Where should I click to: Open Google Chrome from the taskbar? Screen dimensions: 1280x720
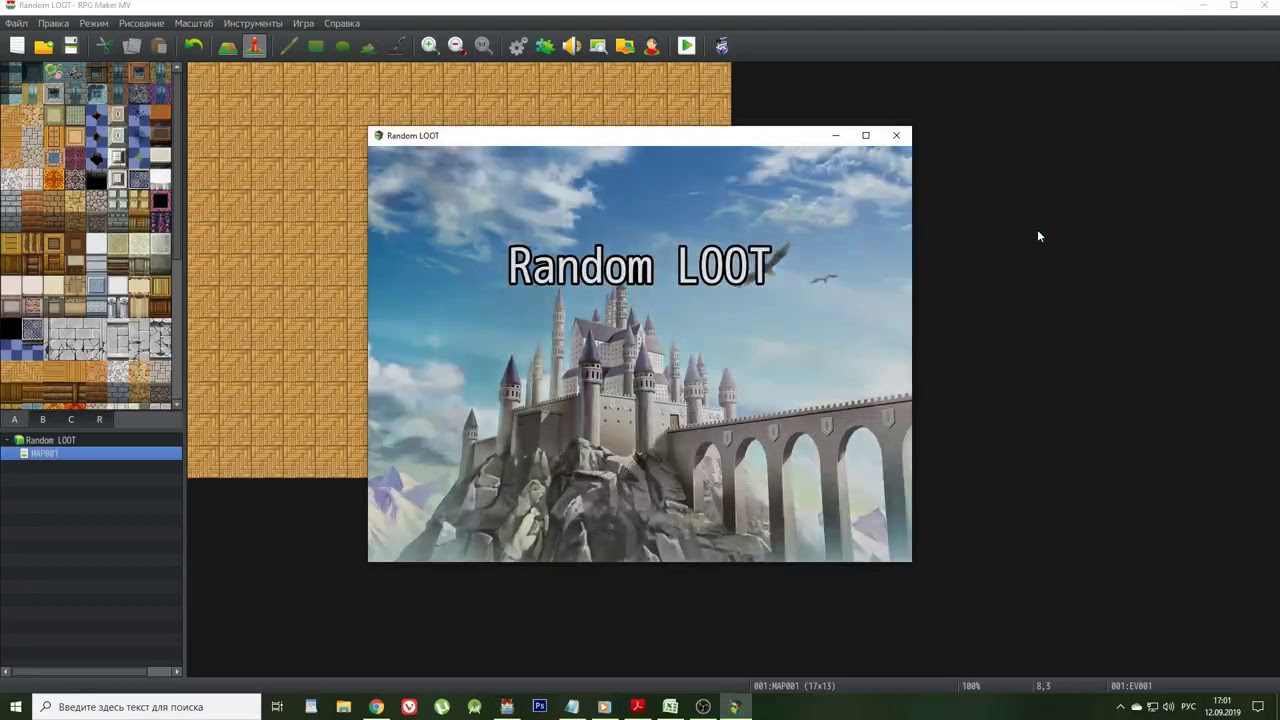[376, 707]
